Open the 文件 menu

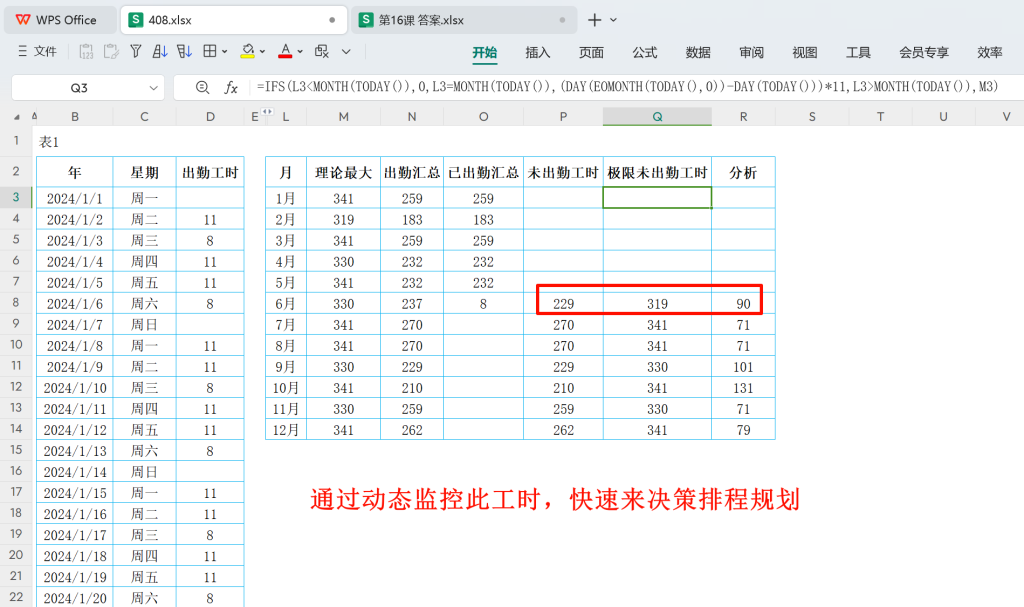tap(37, 52)
